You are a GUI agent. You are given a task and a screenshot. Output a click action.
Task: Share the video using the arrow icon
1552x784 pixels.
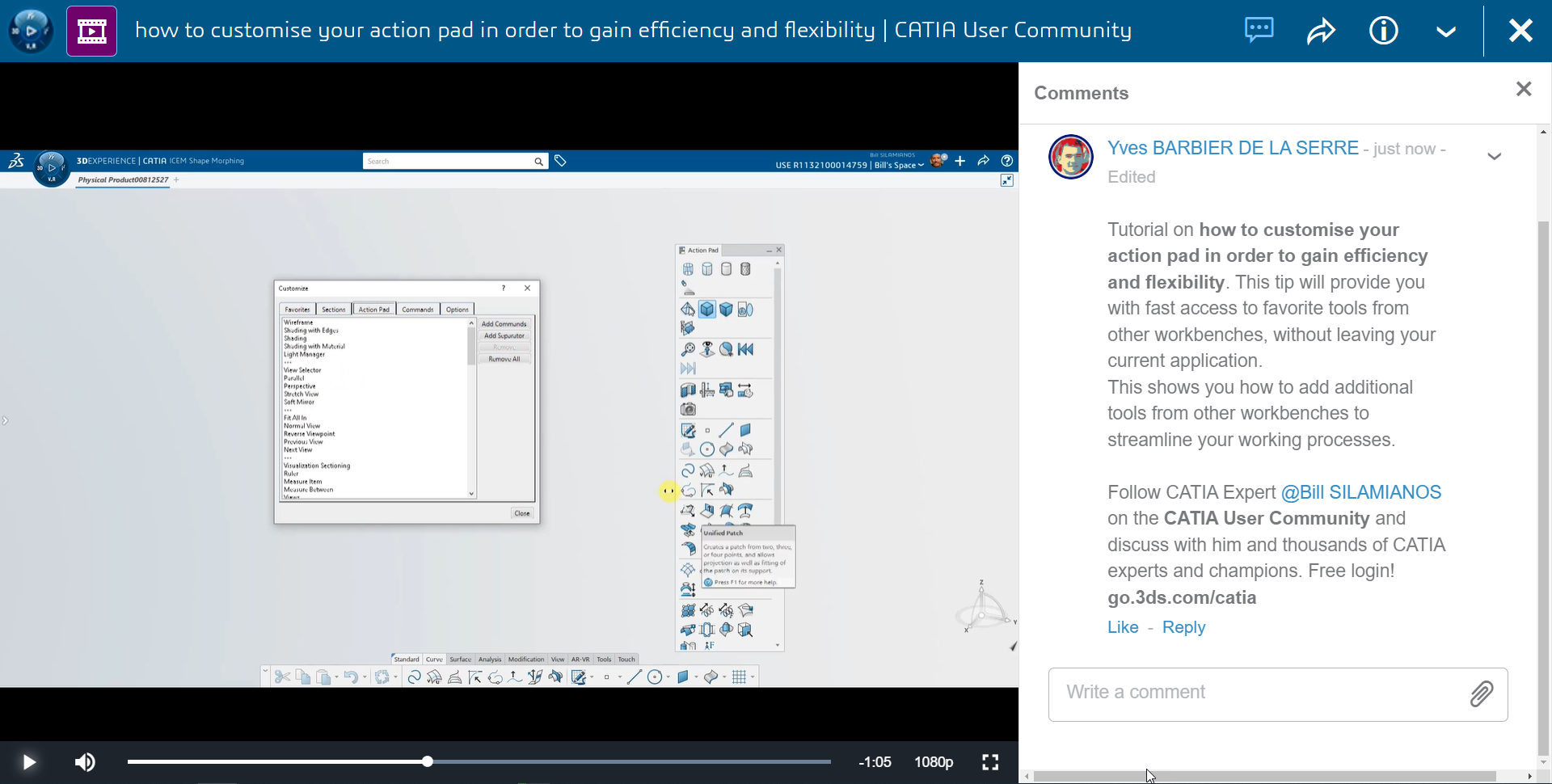pos(1321,31)
